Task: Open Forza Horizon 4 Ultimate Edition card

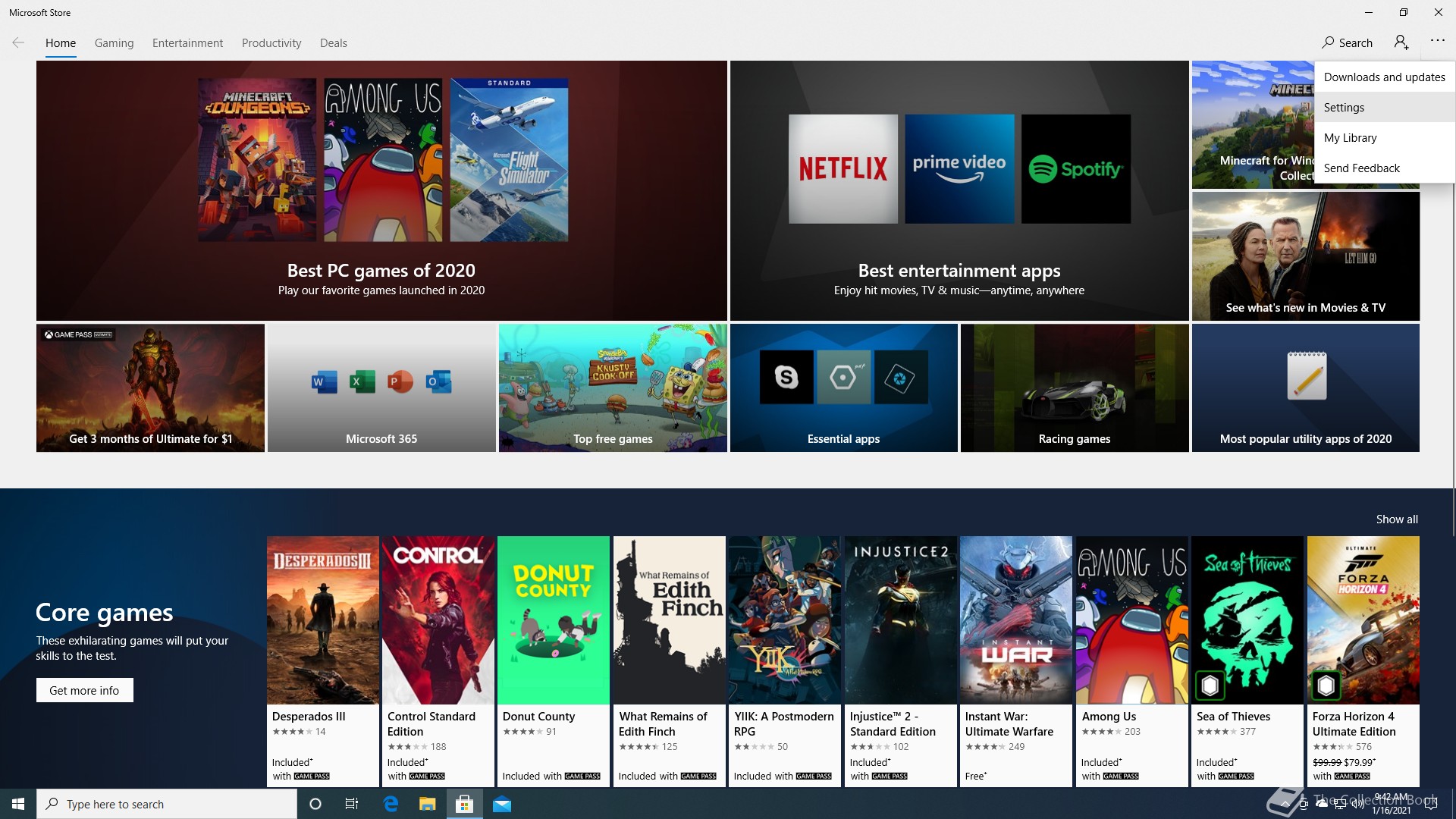Action: point(1363,661)
